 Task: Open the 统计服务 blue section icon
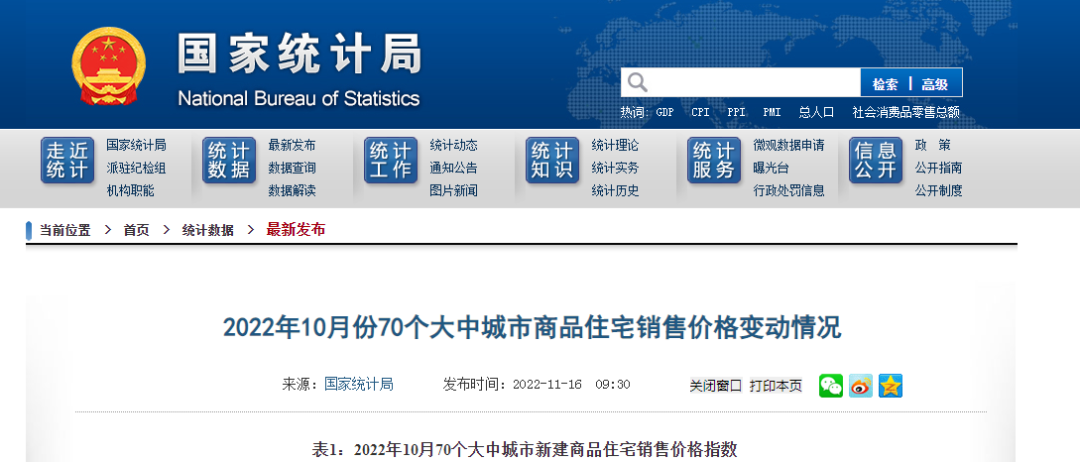[x=714, y=161]
